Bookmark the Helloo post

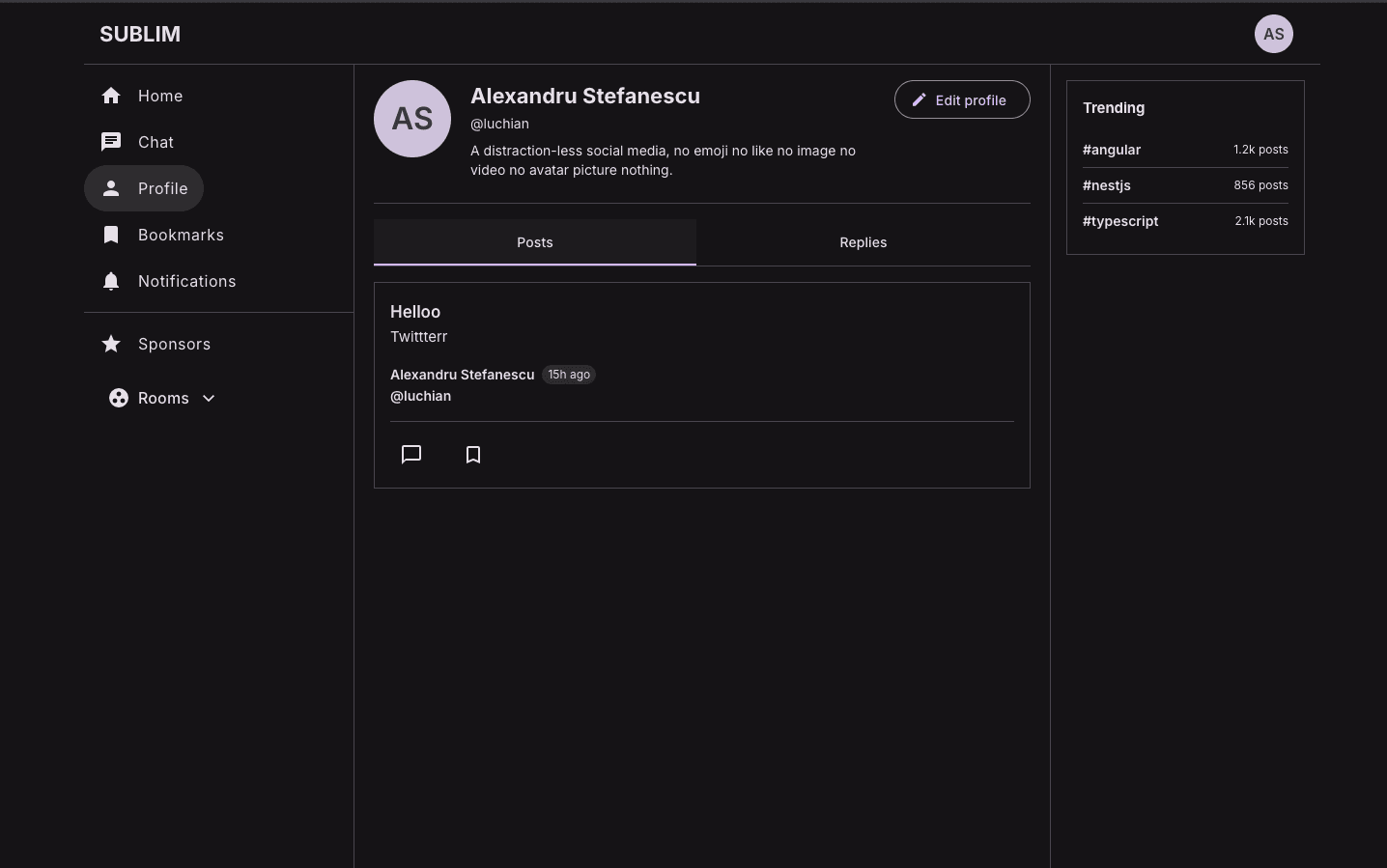(473, 455)
